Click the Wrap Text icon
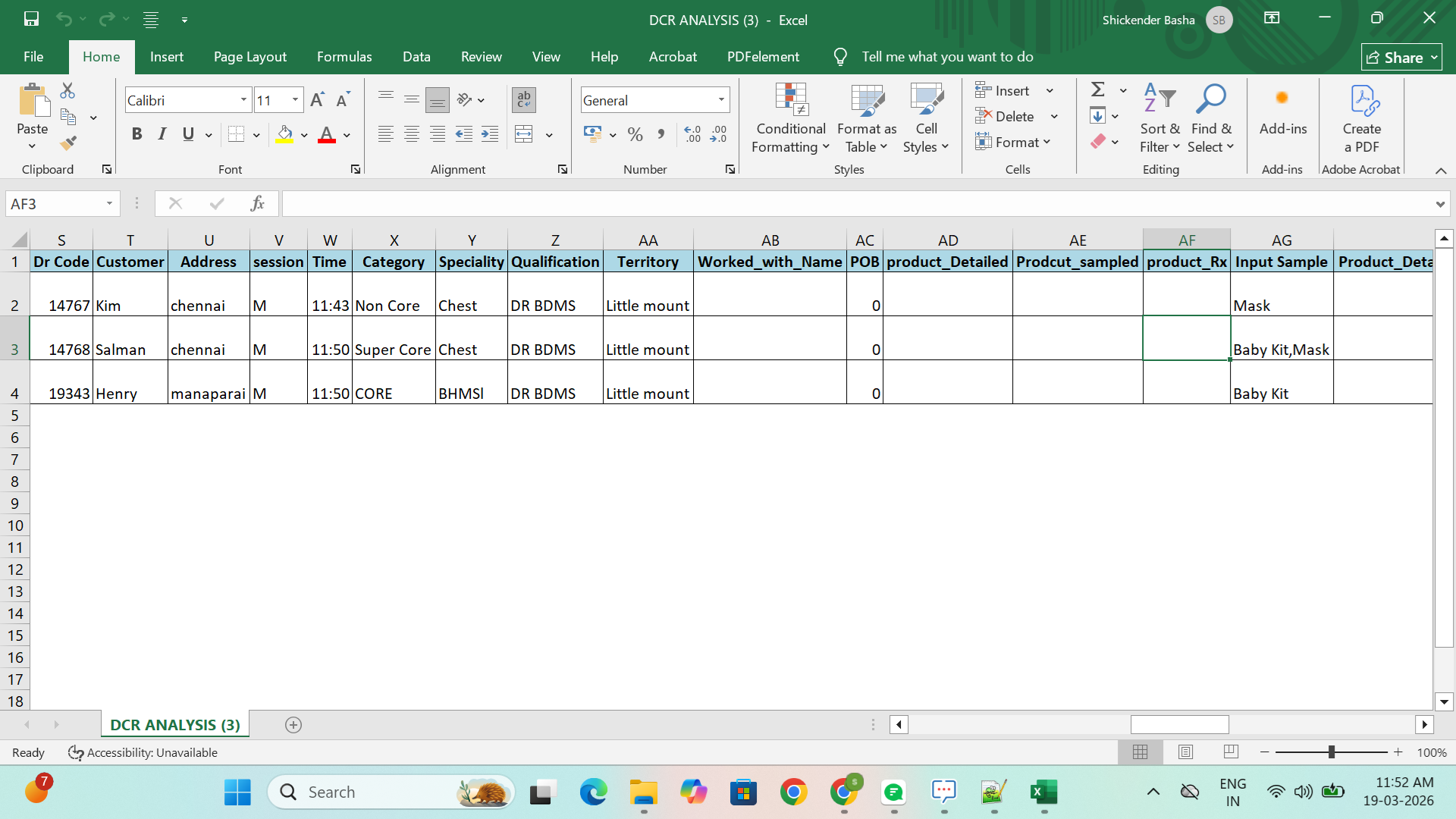Viewport: 1456px width, 819px height. tap(523, 99)
